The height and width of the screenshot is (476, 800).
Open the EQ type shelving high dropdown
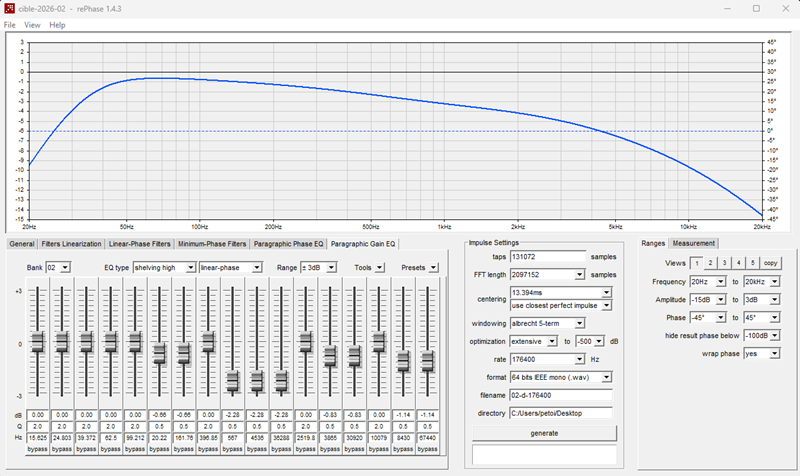[164, 267]
